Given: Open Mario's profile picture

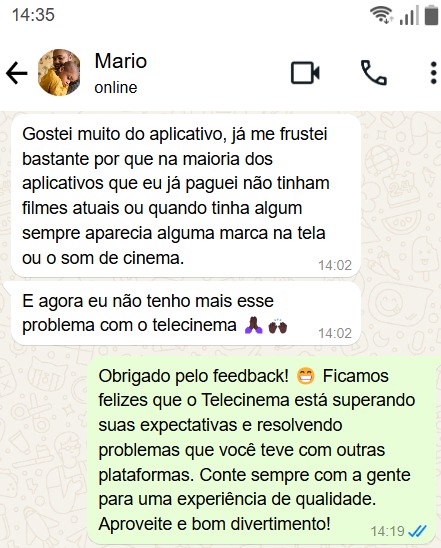Looking at the screenshot, I should click(x=59, y=73).
